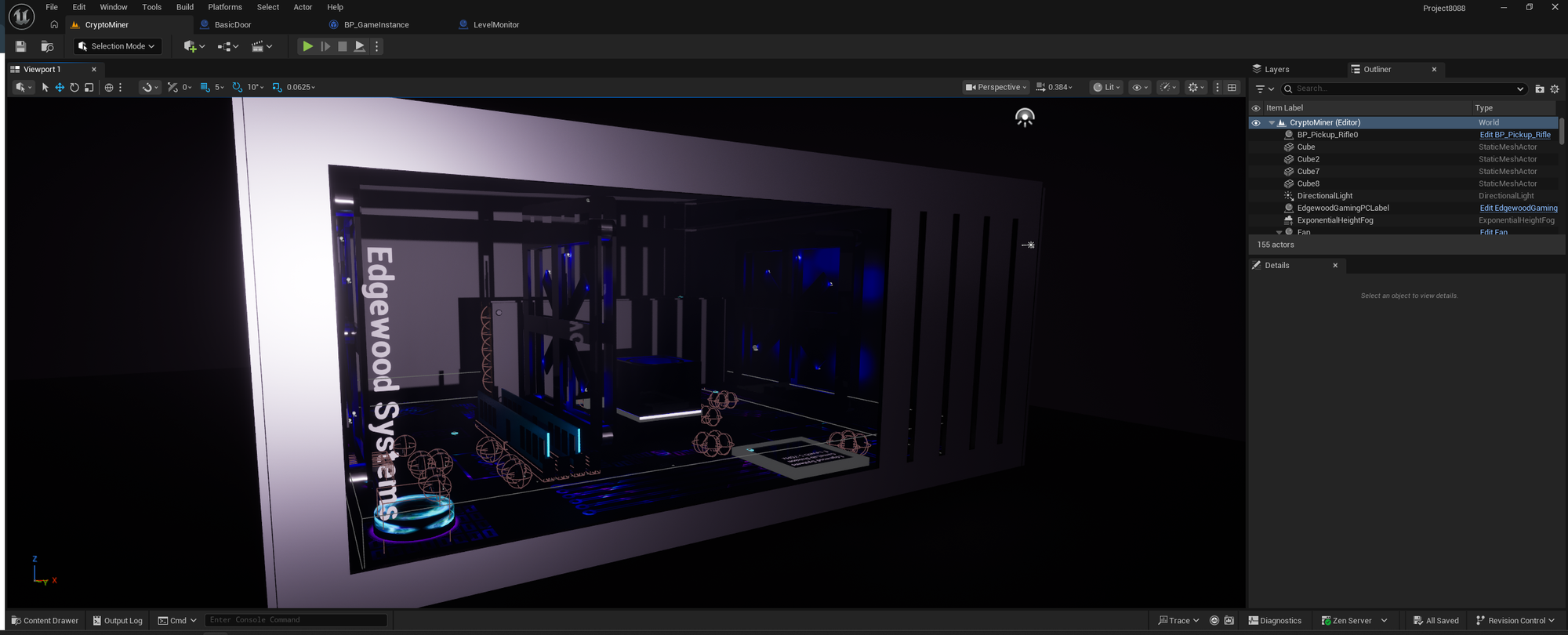
Task: Choose the Select objects arrow tool
Action: [x=45, y=87]
